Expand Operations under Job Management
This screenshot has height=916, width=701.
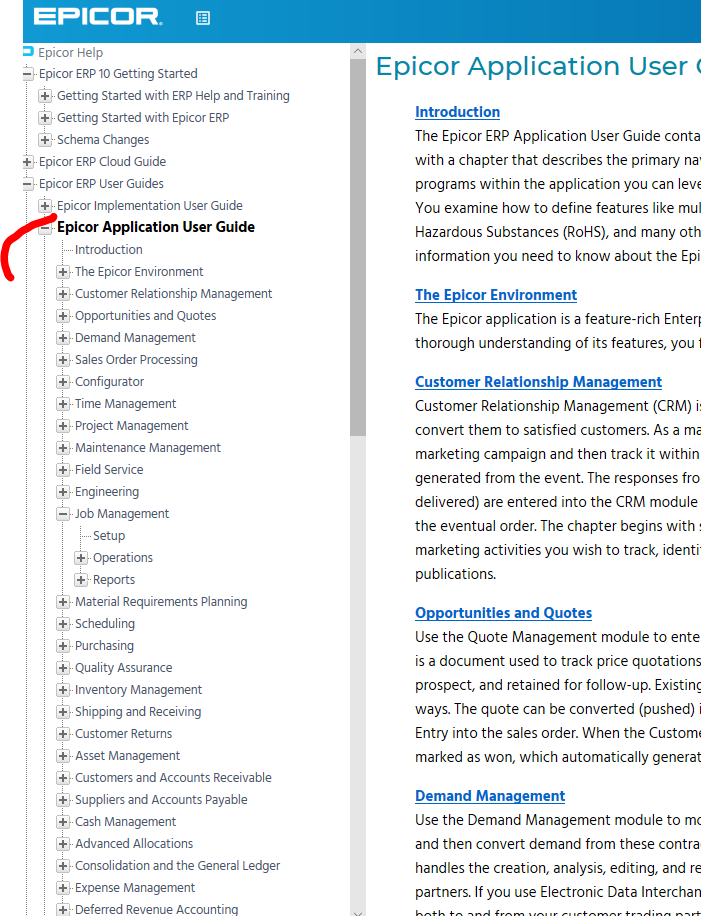point(81,558)
